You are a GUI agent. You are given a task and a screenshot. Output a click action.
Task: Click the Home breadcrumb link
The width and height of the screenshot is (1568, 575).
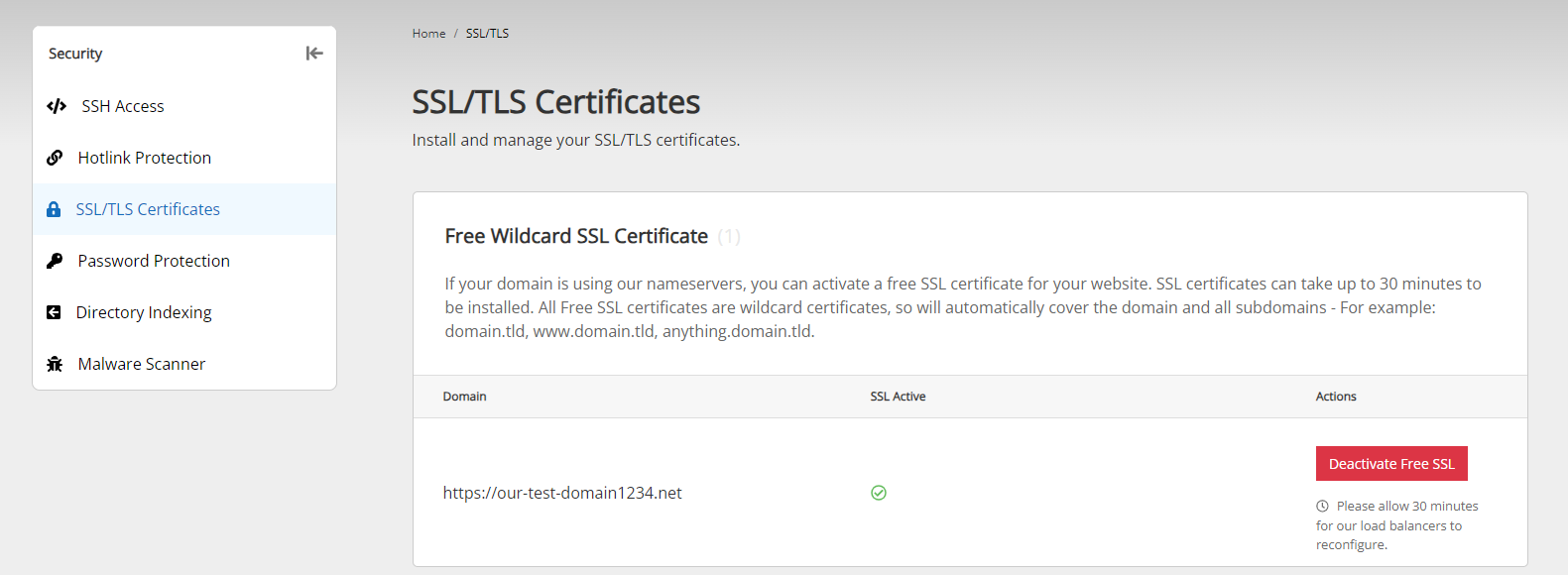coord(428,34)
